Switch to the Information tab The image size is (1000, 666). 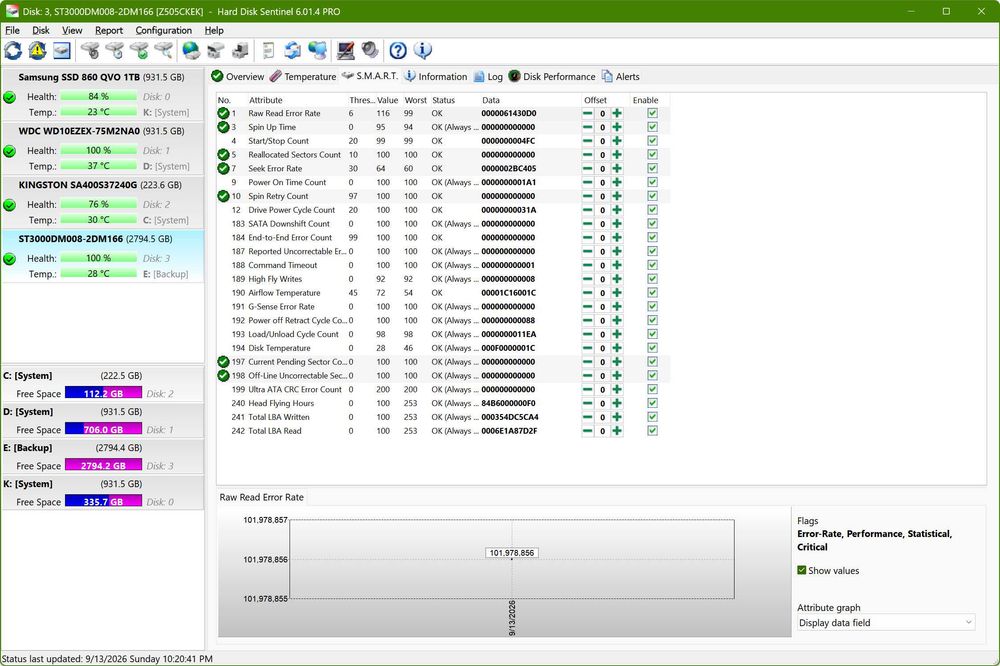click(x=436, y=77)
